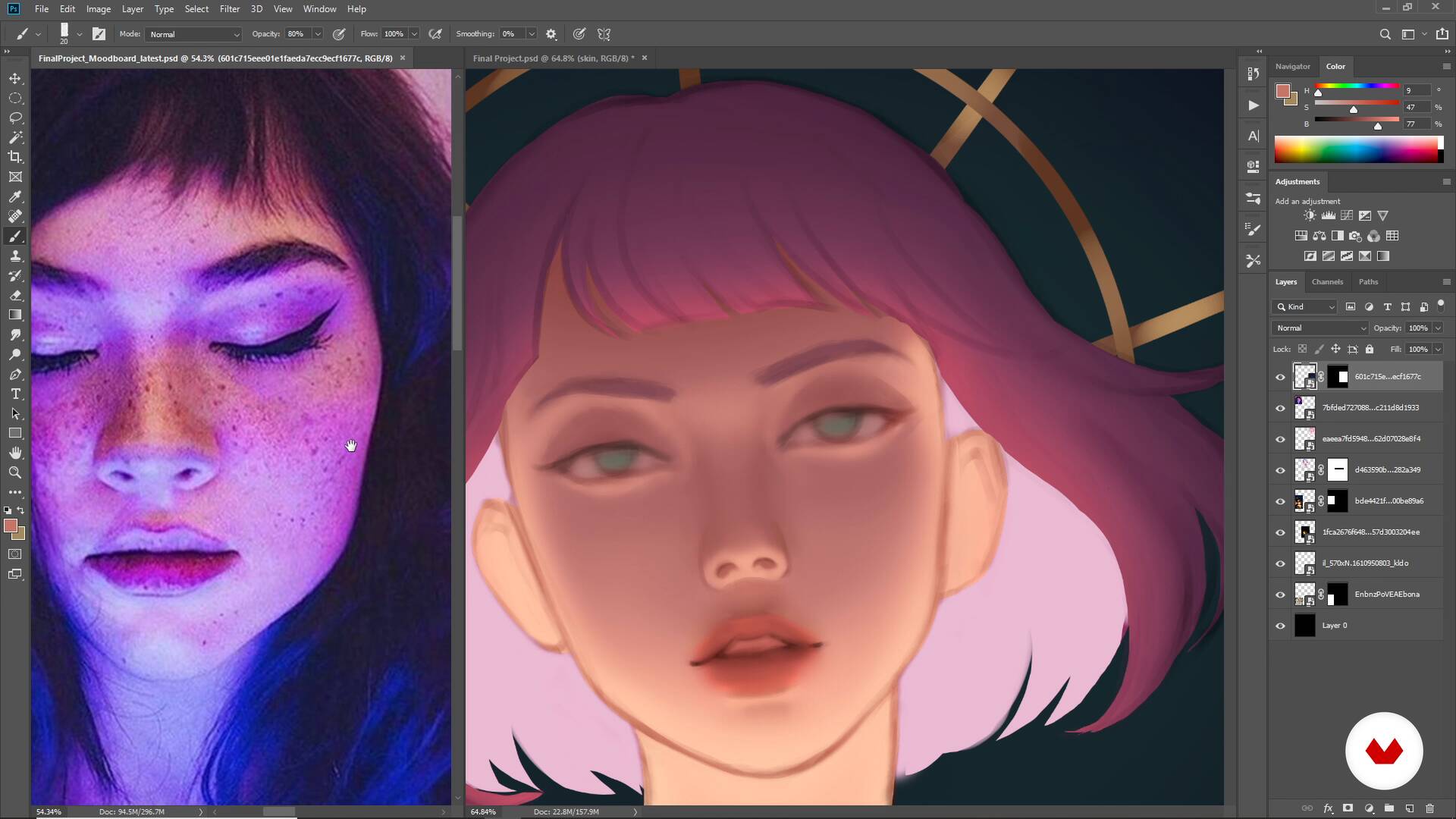Open smoothing options gear icon

[551, 34]
